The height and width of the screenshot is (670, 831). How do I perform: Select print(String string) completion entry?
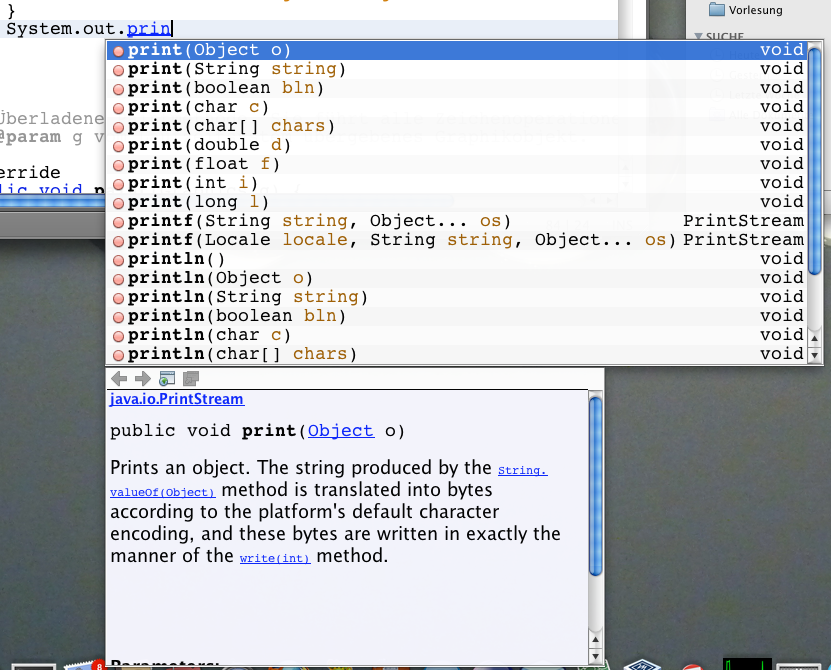pyautogui.click(x=457, y=69)
